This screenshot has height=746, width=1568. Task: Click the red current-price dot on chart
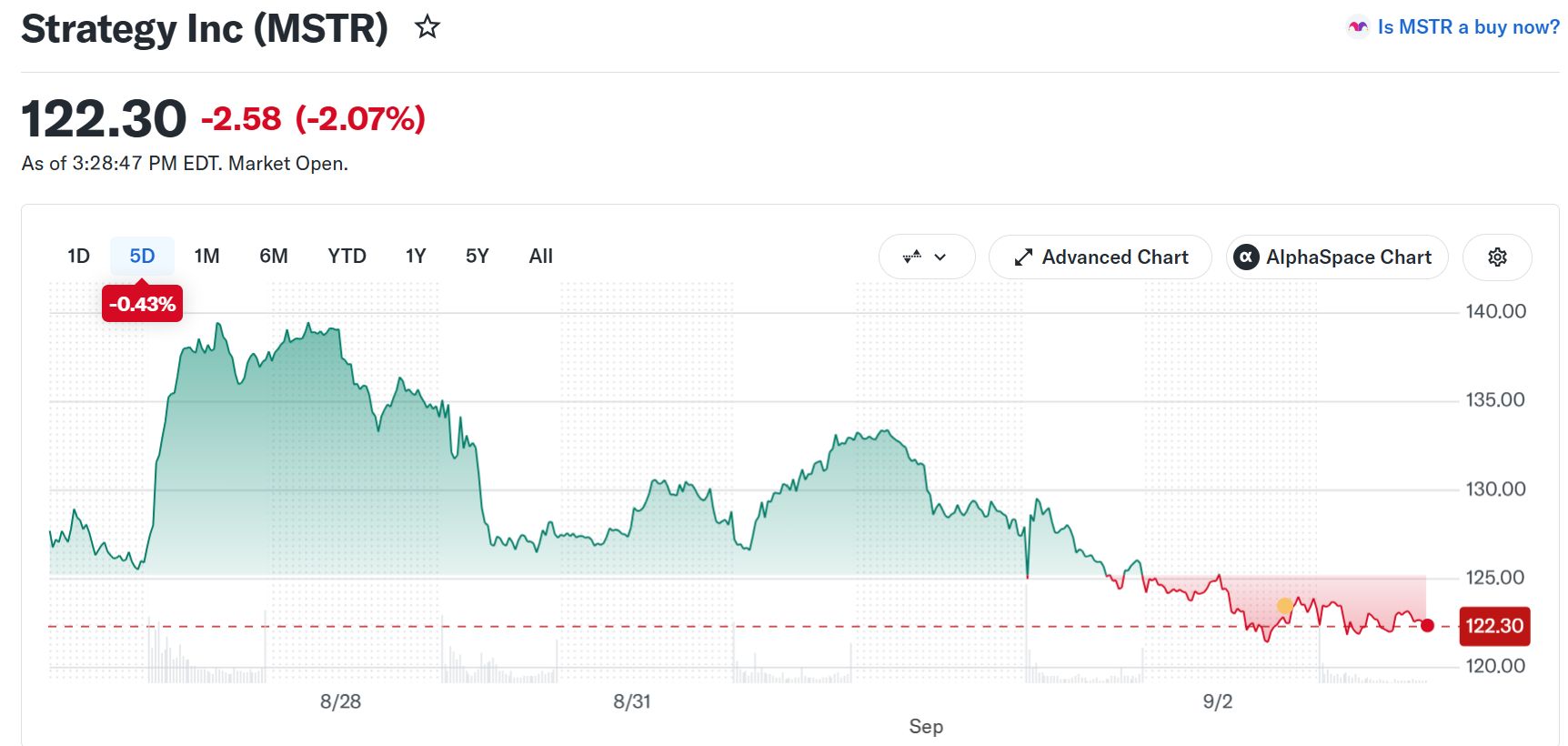1427,625
